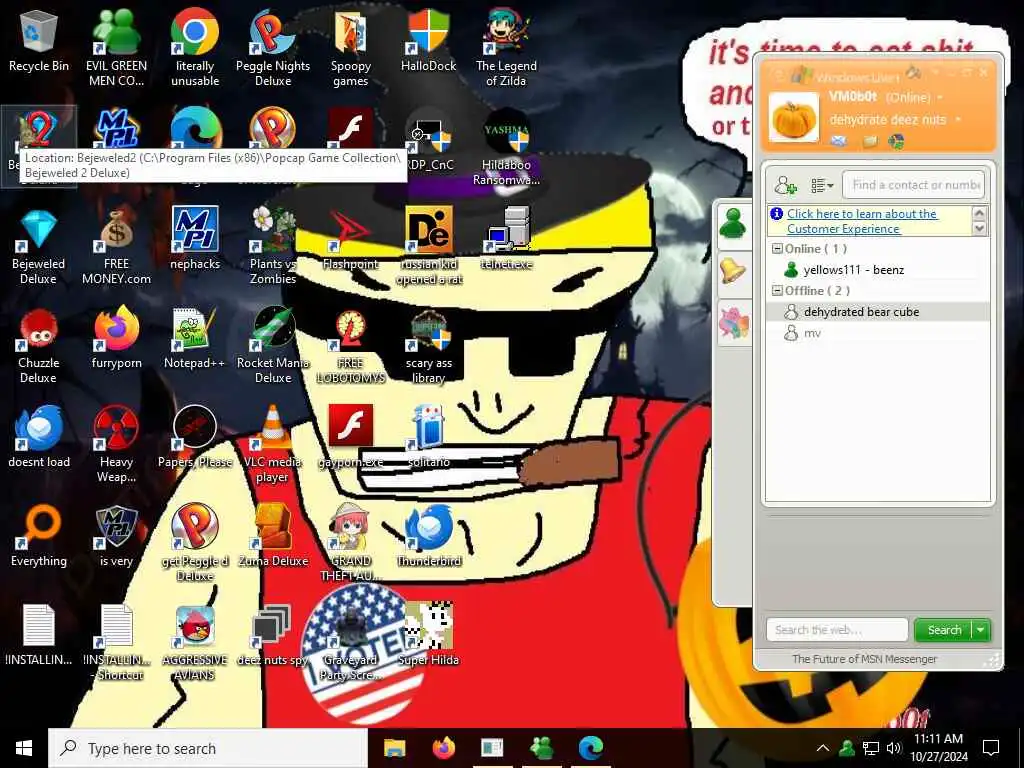The image size is (1024, 768).
Task: Click the green Search button
Action: (x=944, y=630)
